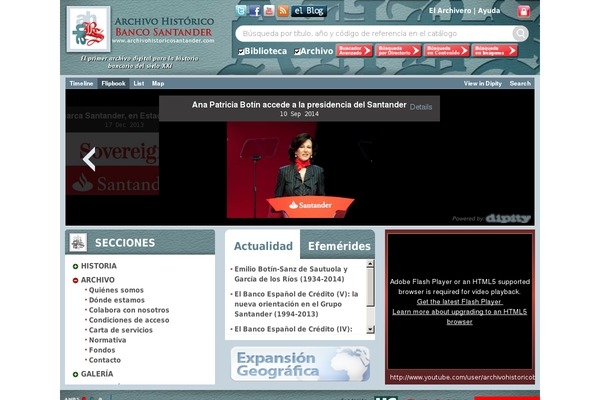Click View in Dipity link

483,83
